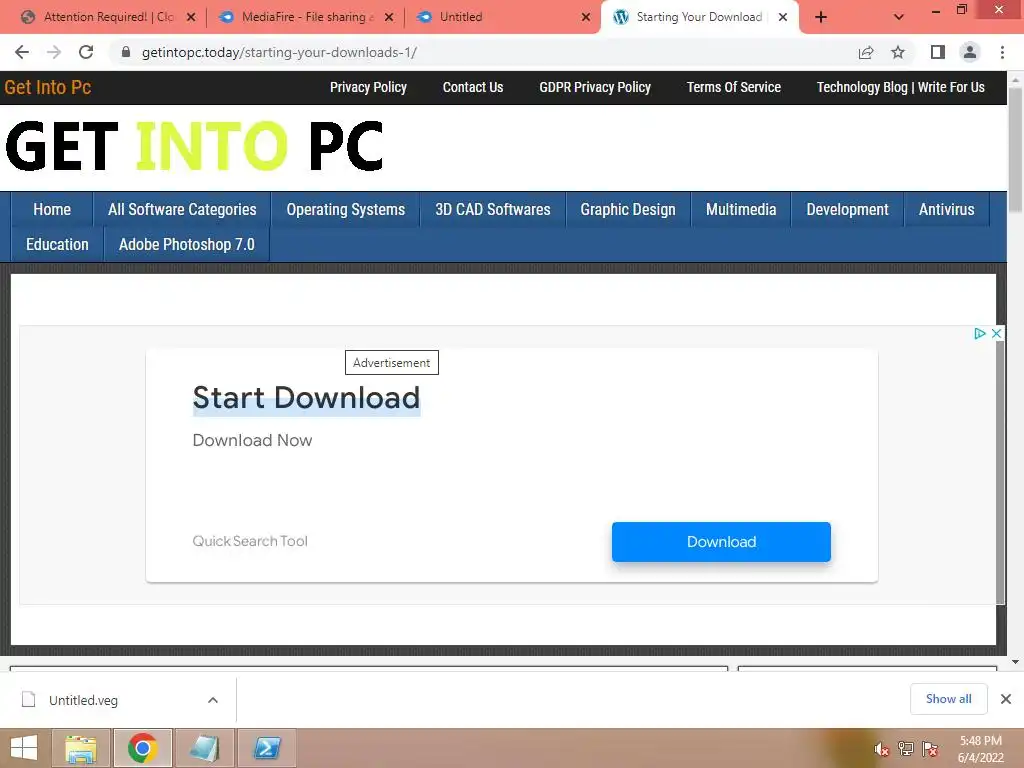Viewport: 1024px width, 768px height.
Task: Click the blue Download button
Action: tap(721, 542)
